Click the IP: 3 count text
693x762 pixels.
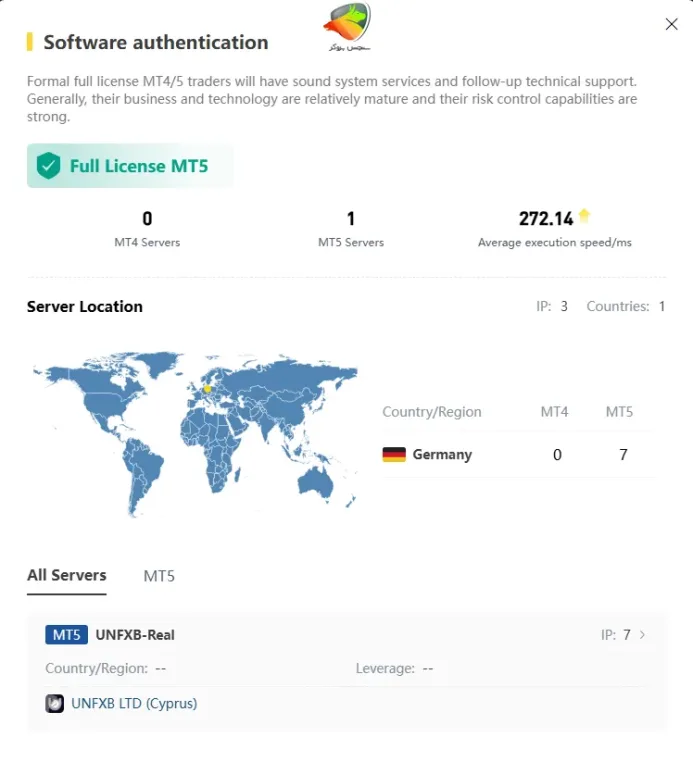tap(552, 306)
